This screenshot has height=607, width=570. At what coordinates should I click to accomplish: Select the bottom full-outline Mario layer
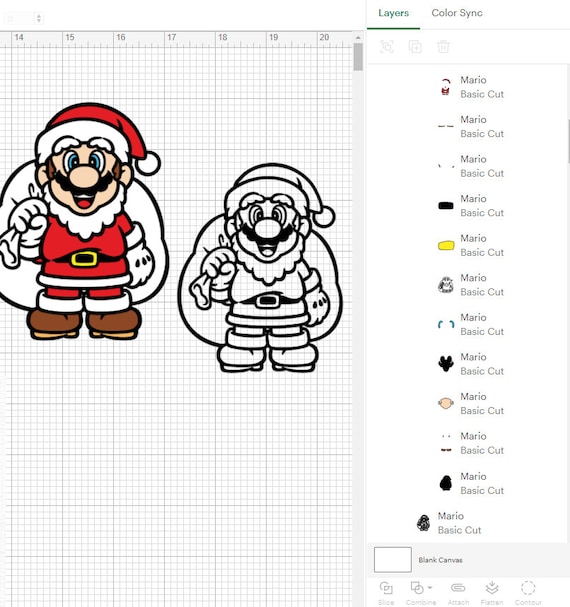449,523
